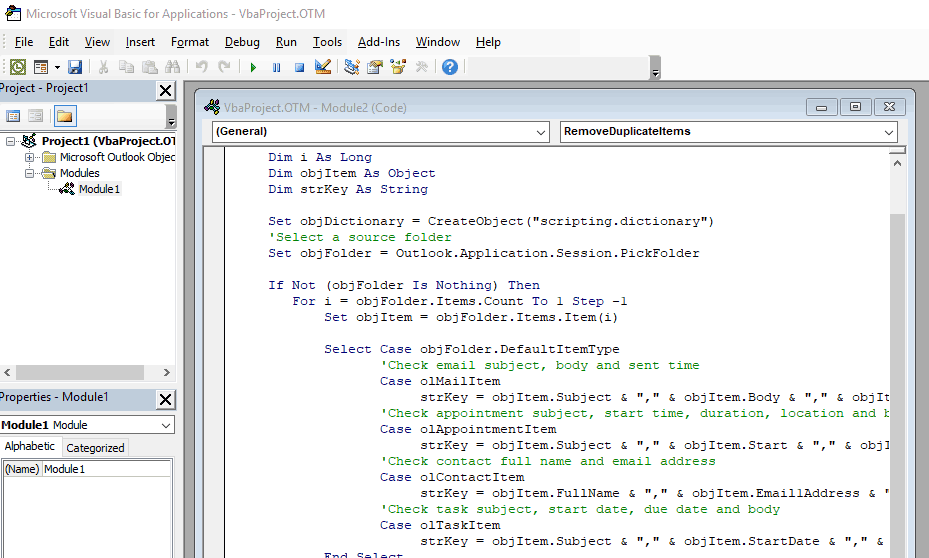Open the Toolbox wrench icon
Screen dimensions: 929x558
421,67
